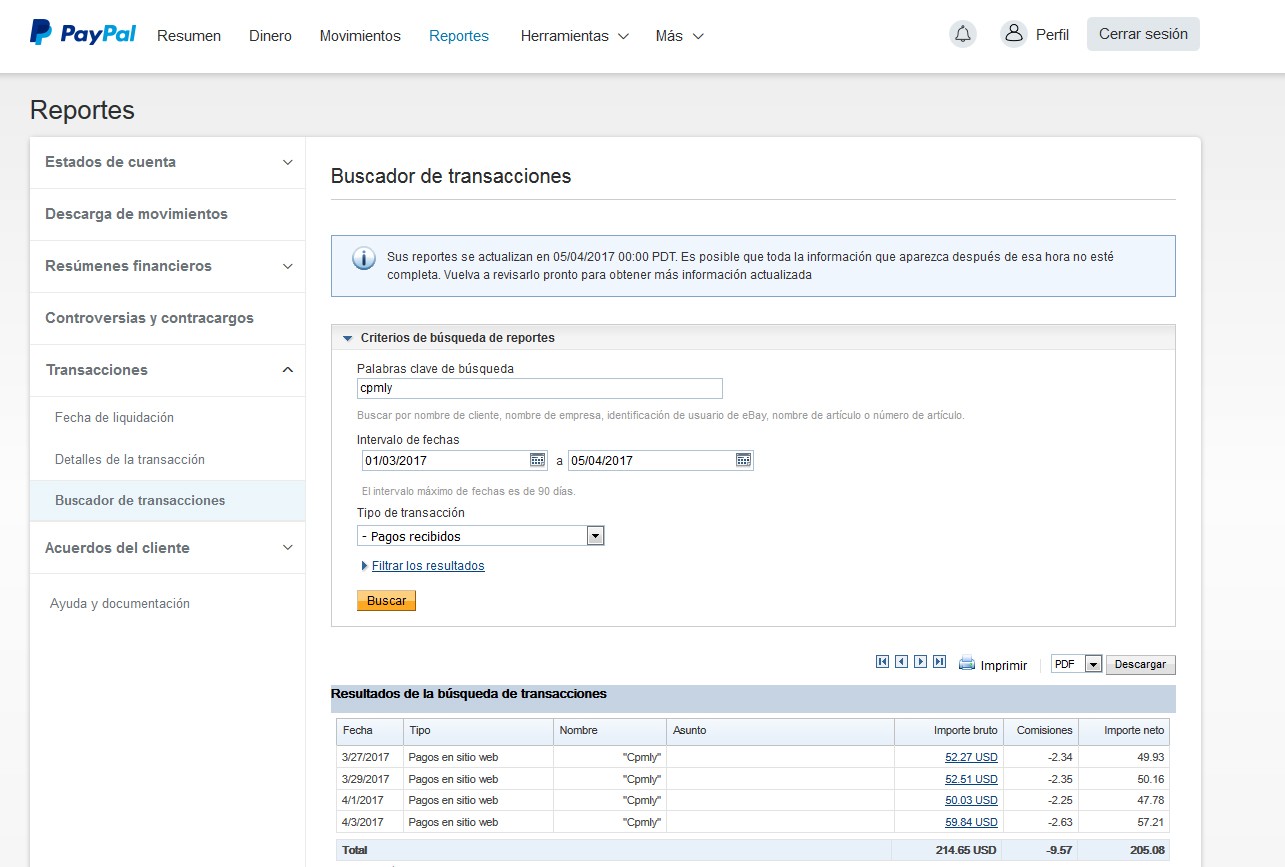Go to the previous results page

point(901,662)
